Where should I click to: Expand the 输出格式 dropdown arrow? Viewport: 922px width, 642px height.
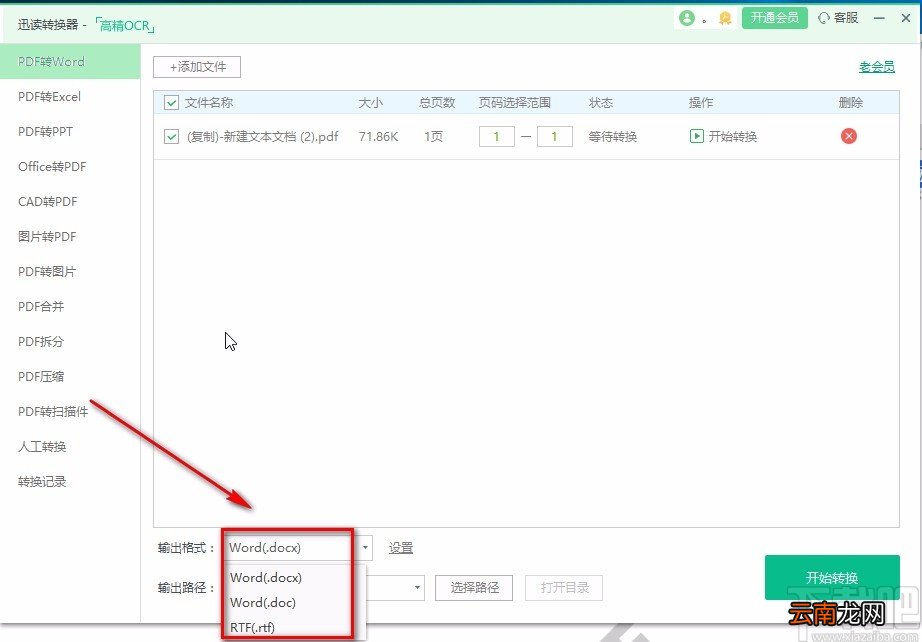click(x=365, y=548)
